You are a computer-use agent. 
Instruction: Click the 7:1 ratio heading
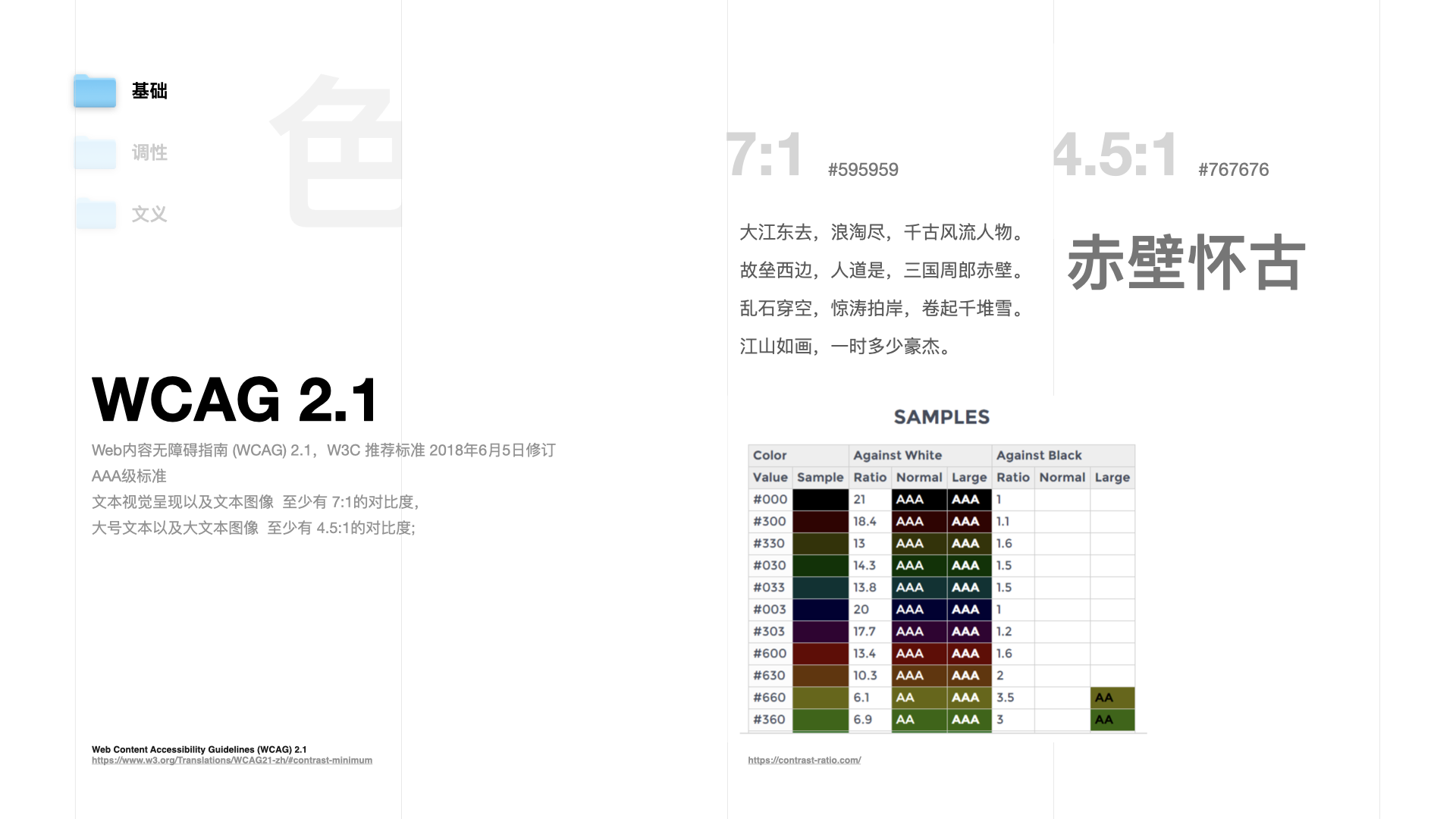[x=764, y=155]
